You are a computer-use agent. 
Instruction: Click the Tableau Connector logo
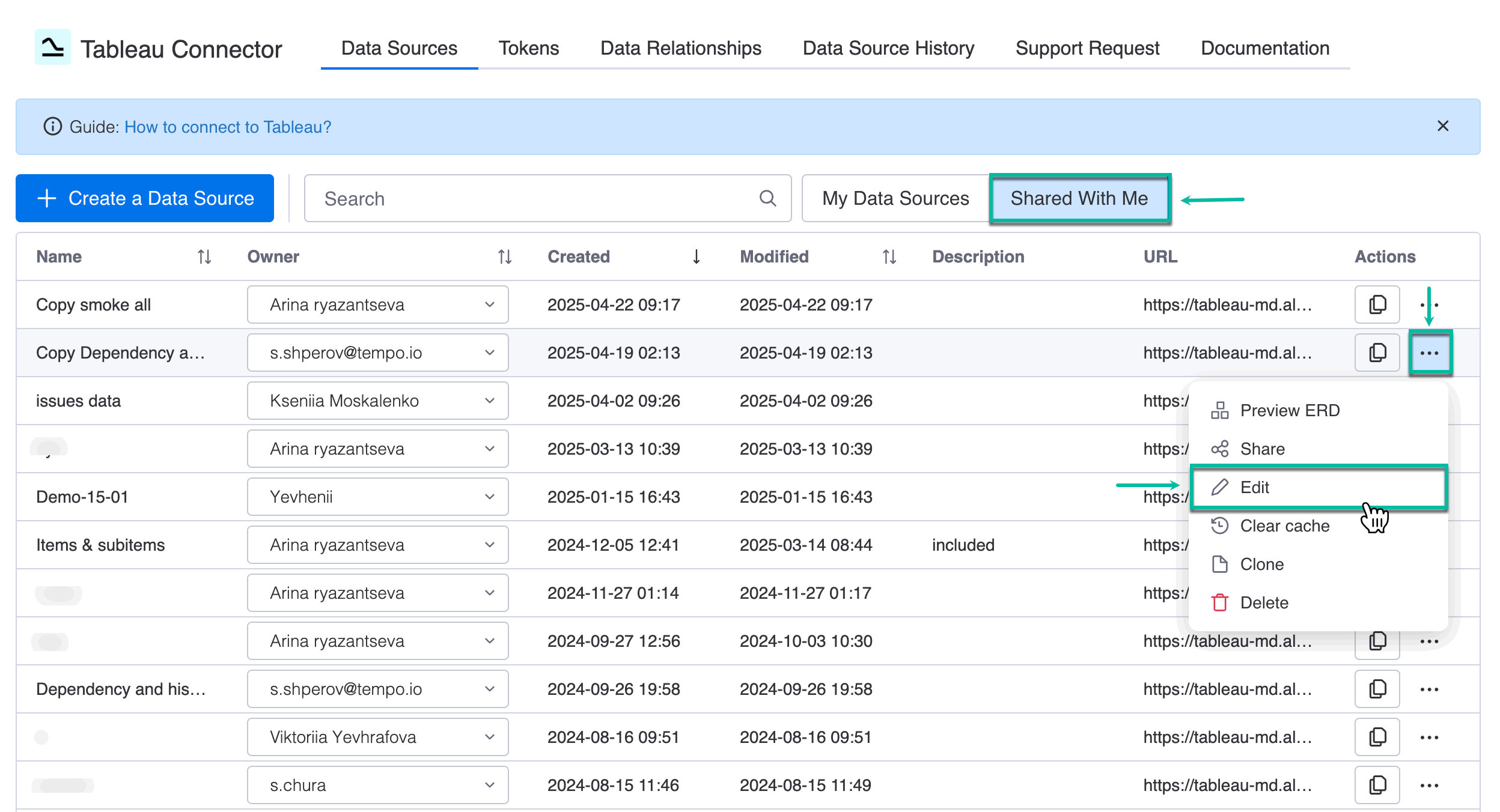52,48
